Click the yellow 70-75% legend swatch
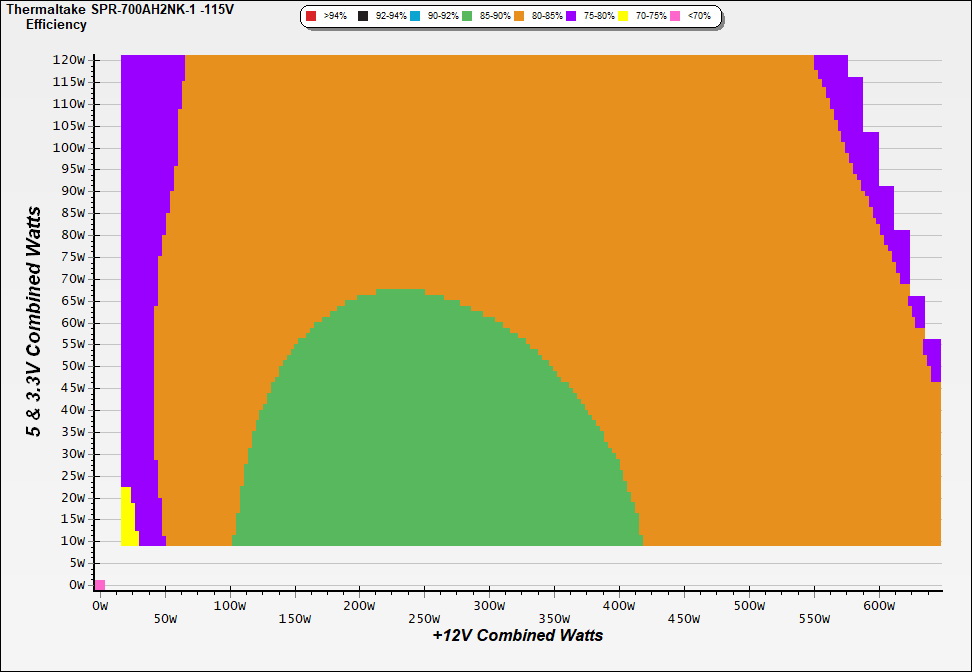The height and width of the screenshot is (672, 972). pyautogui.click(x=623, y=17)
